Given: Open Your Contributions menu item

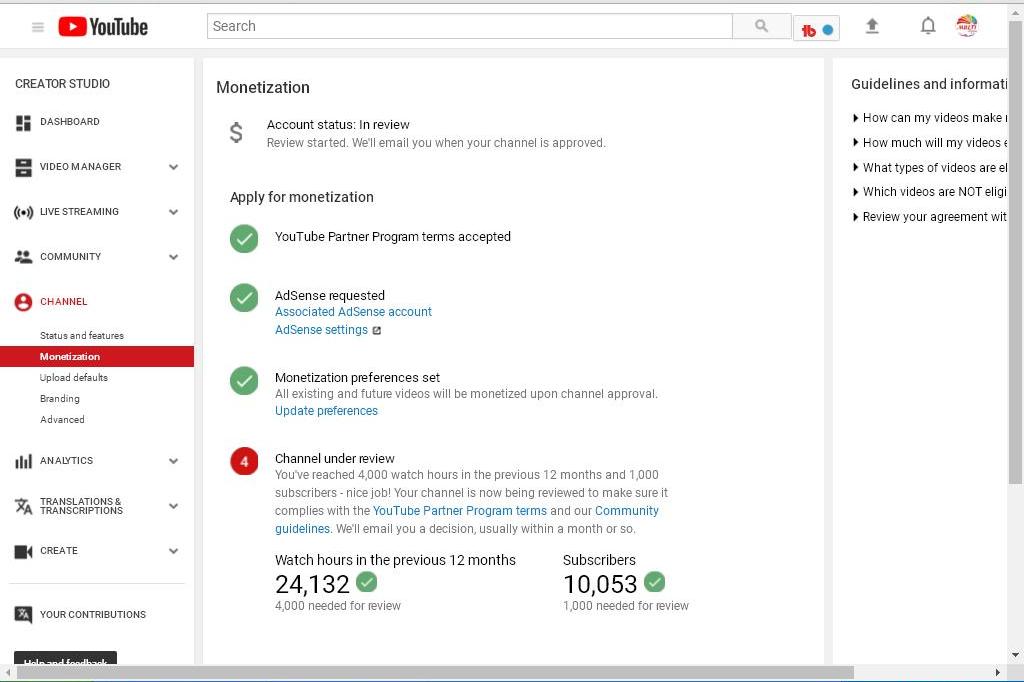Looking at the screenshot, I should coord(93,615).
